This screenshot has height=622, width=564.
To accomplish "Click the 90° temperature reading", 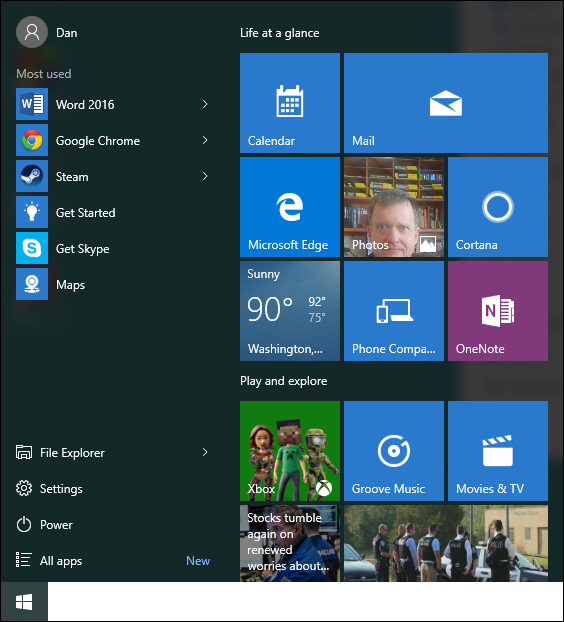I will tap(270, 309).
